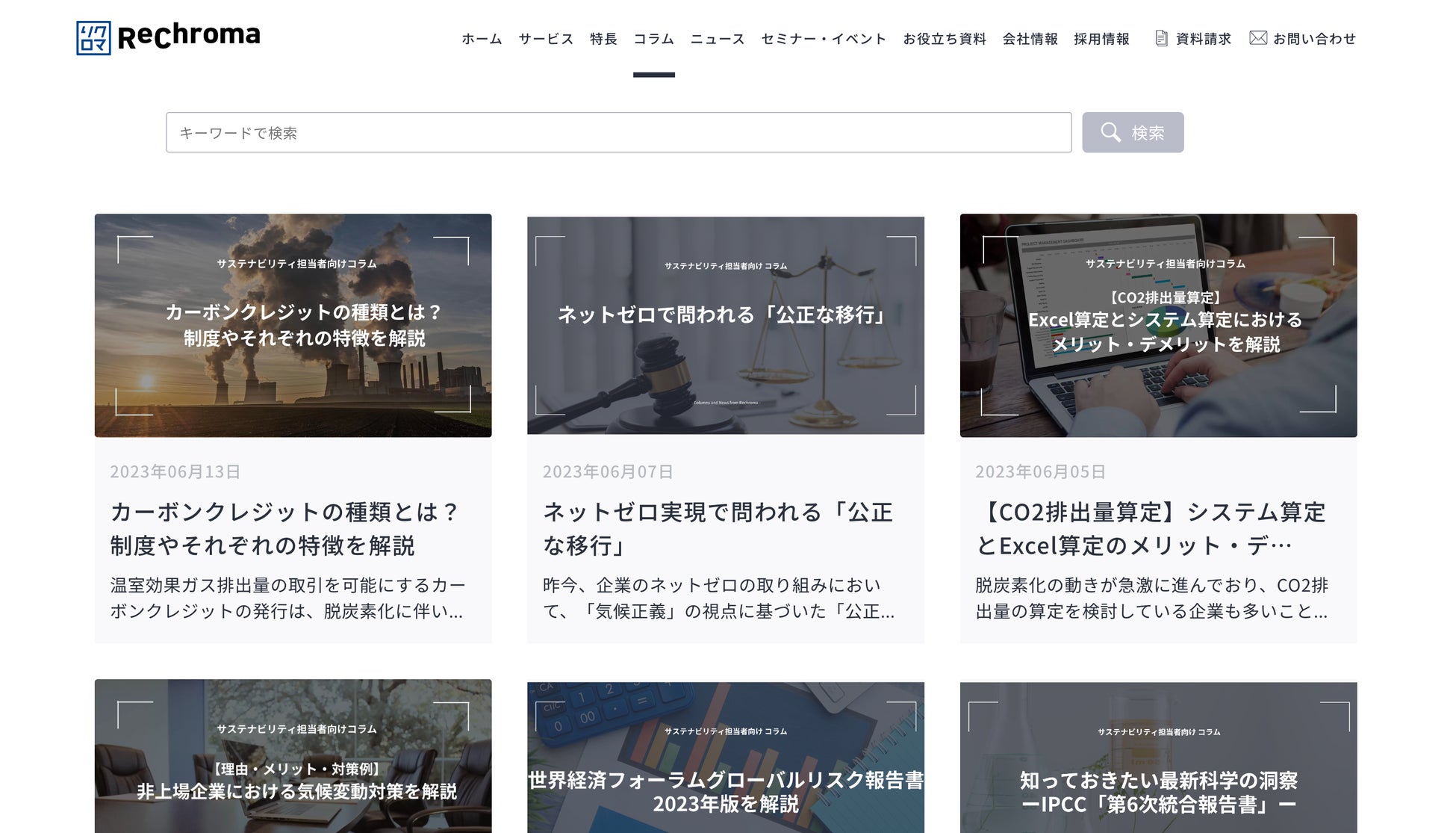This screenshot has width=1456, height=833.
Task: Click the envelope icon beside お問い合わせ
Action: [1257, 38]
